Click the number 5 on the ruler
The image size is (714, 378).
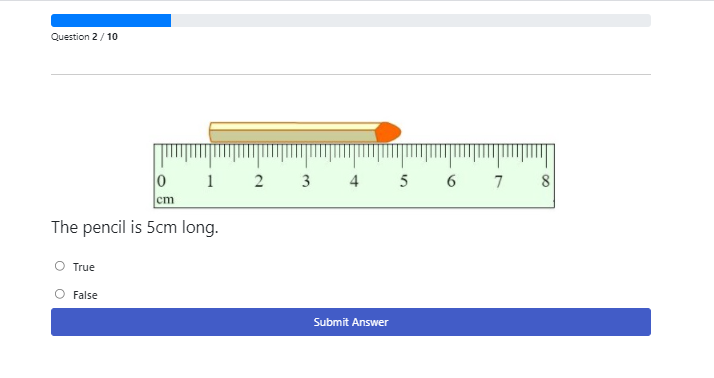pos(404,181)
